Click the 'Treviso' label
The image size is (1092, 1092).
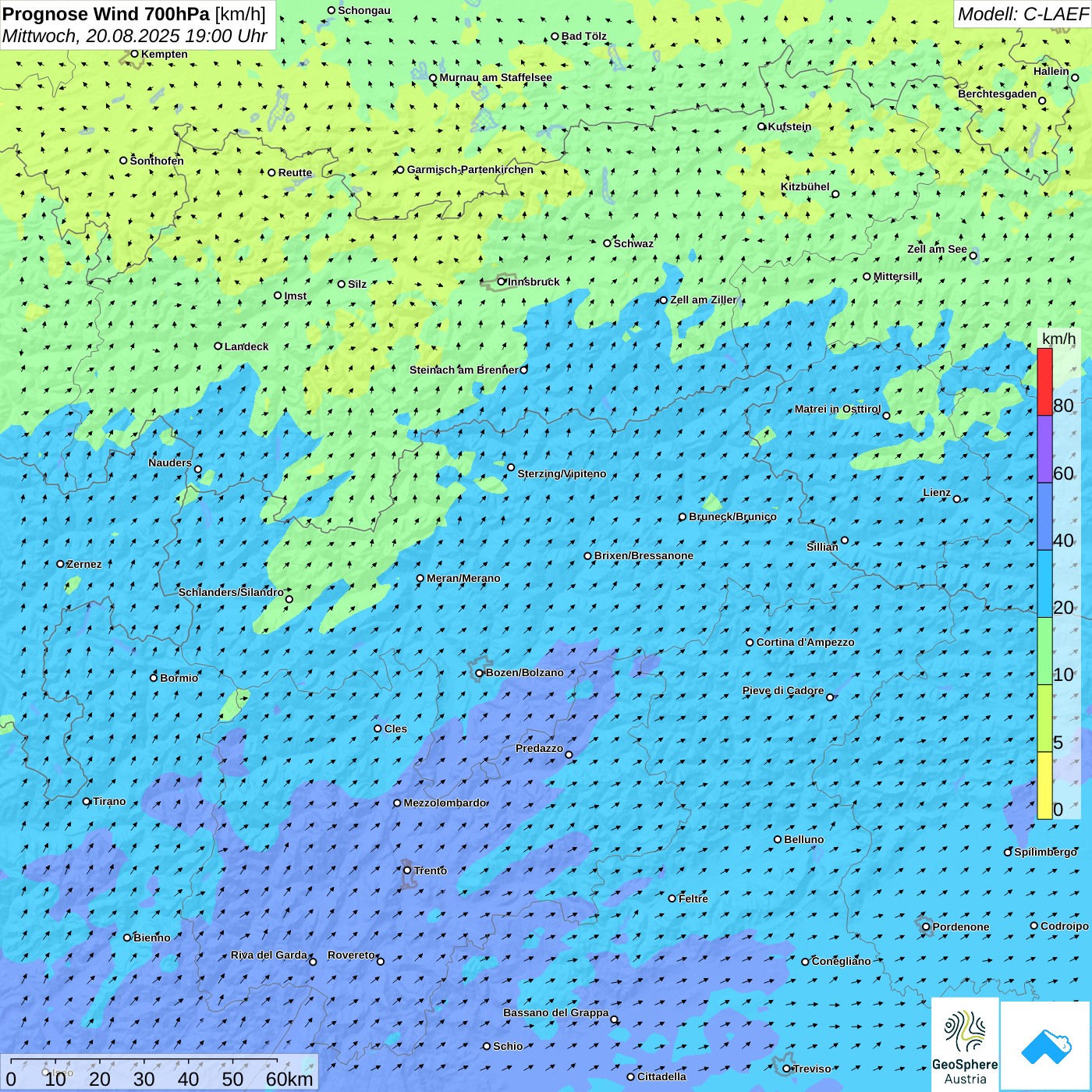[x=812, y=1069]
